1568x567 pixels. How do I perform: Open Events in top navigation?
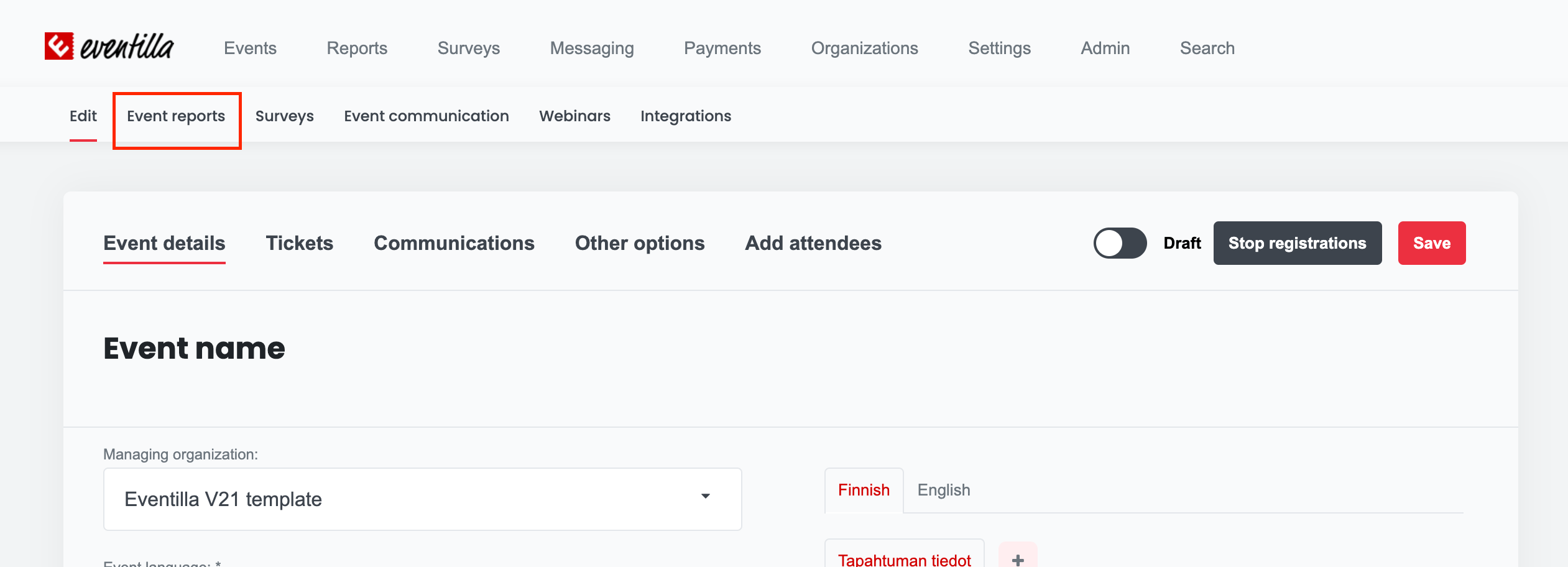(250, 48)
